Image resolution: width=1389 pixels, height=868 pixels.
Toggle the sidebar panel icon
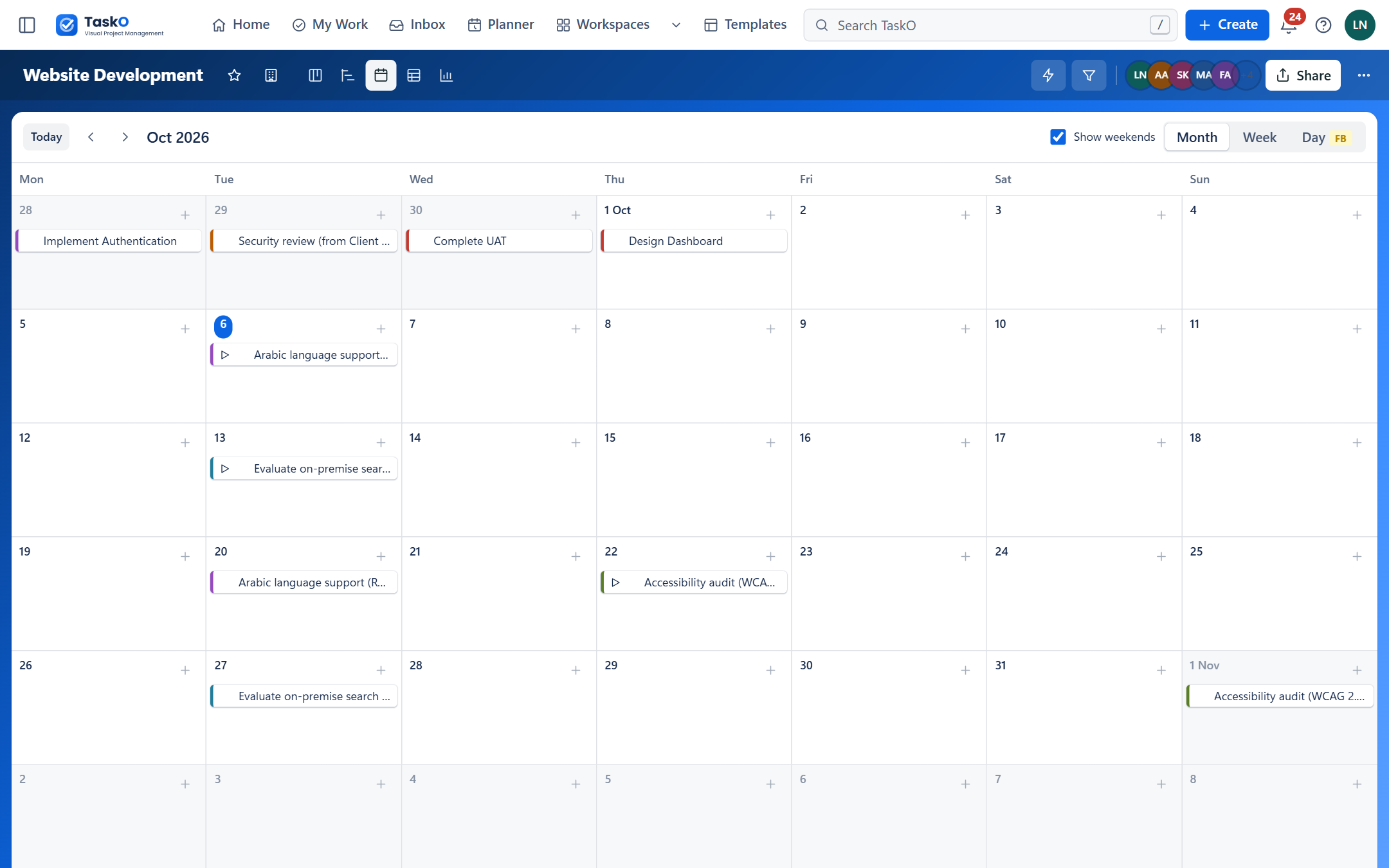27,25
